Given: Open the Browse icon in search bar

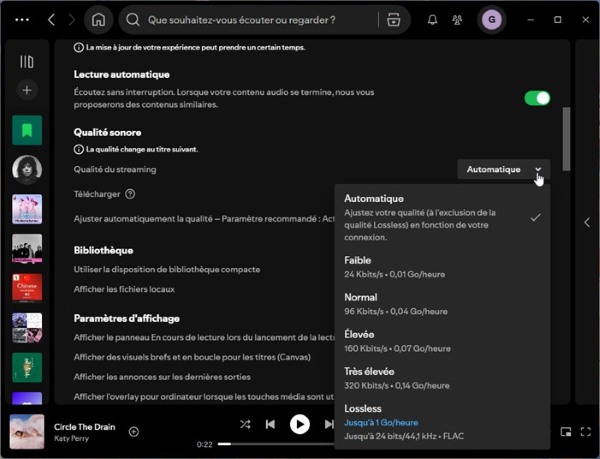Looking at the screenshot, I should coord(393,20).
